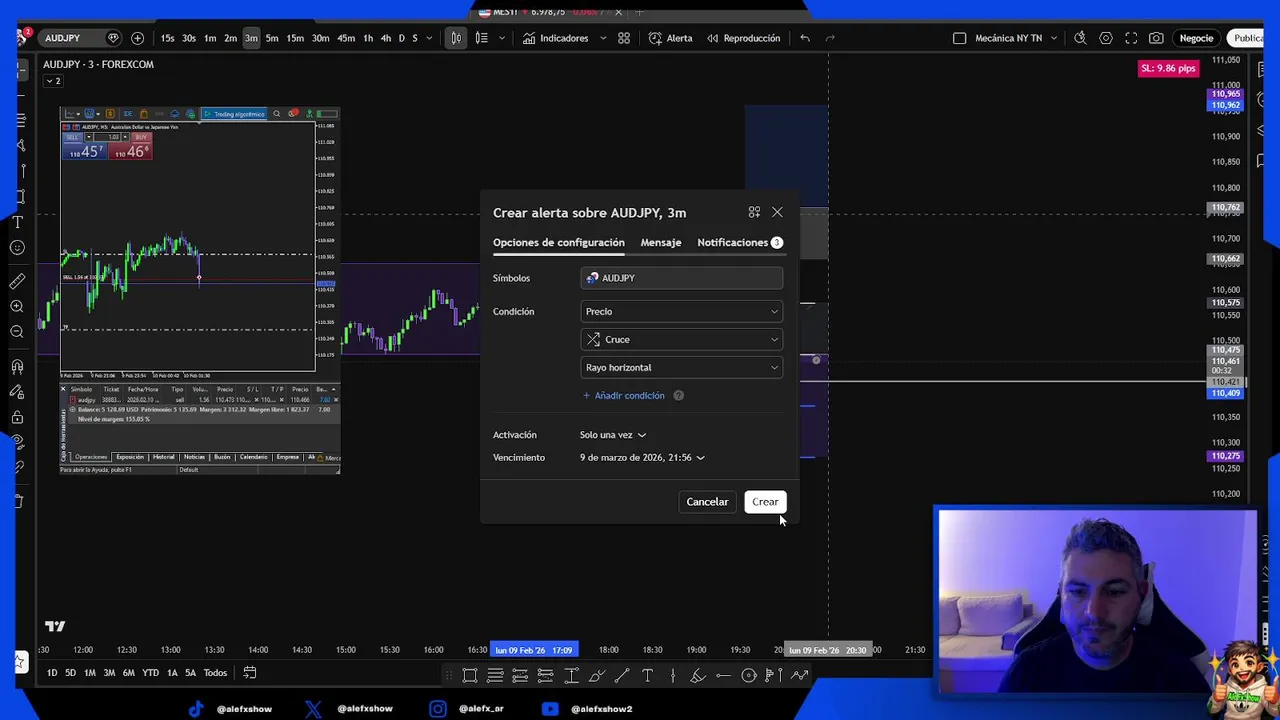Screen dimensions: 1280x720
Task: Select the horizontal ray tool in bottom toolbar
Action: click(x=723, y=676)
